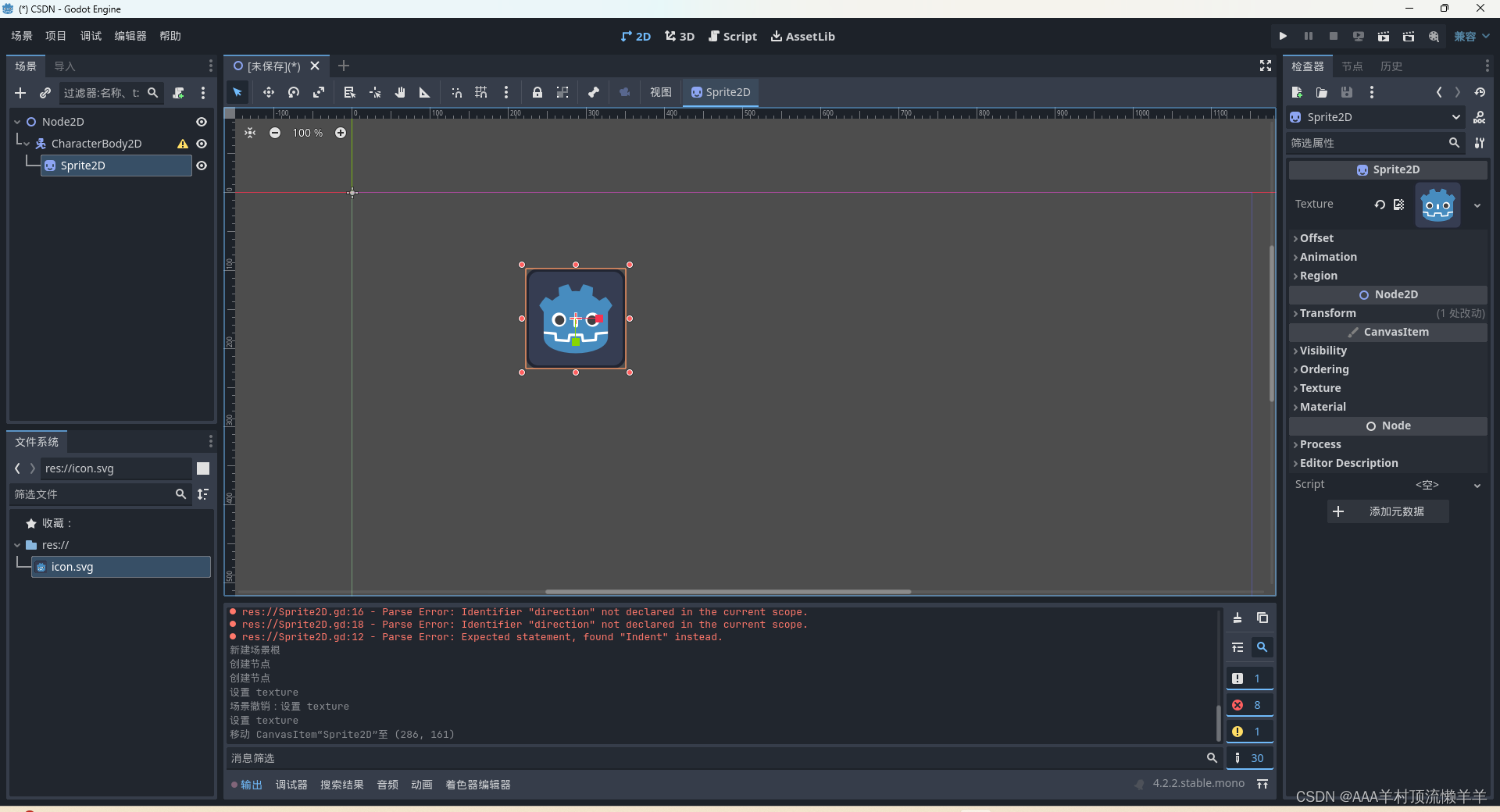Switch to the 节点 dock tab

[1352, 66]
